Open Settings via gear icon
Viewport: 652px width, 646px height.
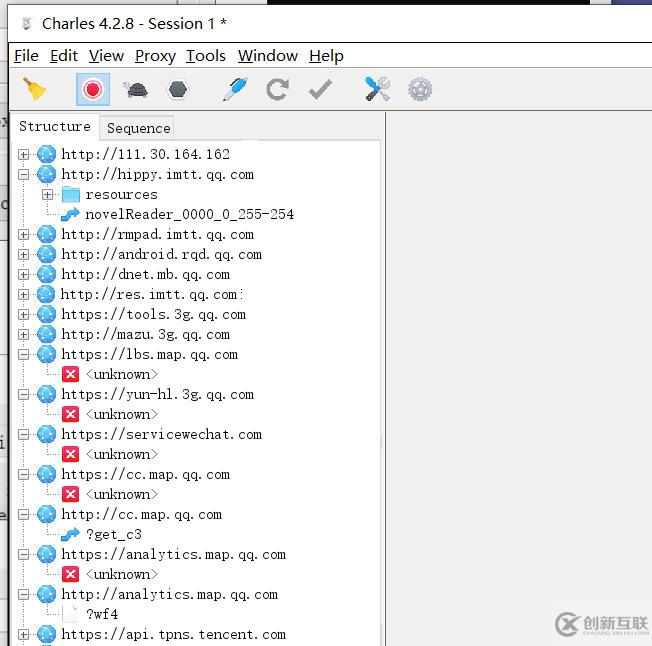pyautogui.click(x=420, y=89)
